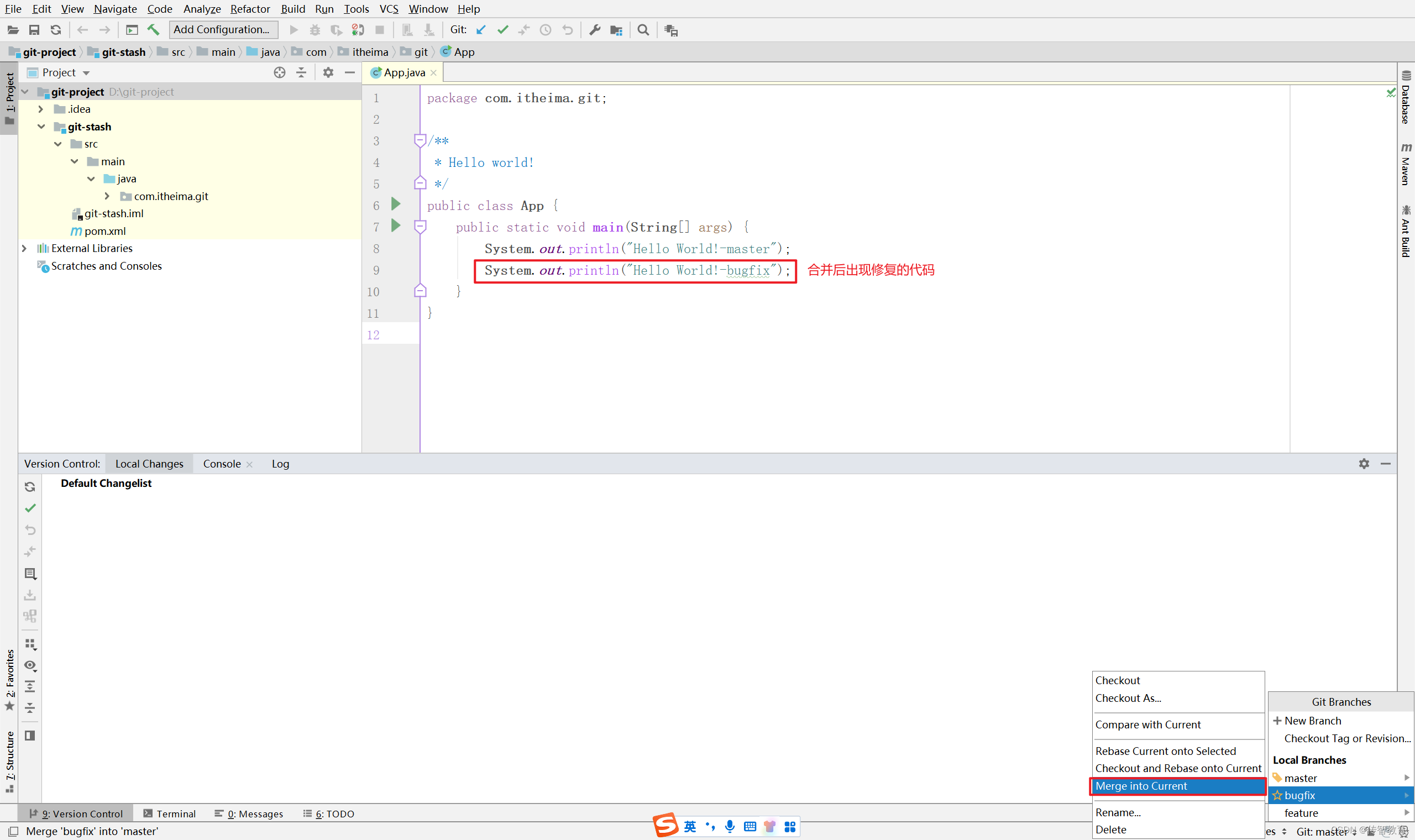Screen dimensions: 1415x840
Task: Open the Project view dropdown arrow
Action: pos(87,73)
